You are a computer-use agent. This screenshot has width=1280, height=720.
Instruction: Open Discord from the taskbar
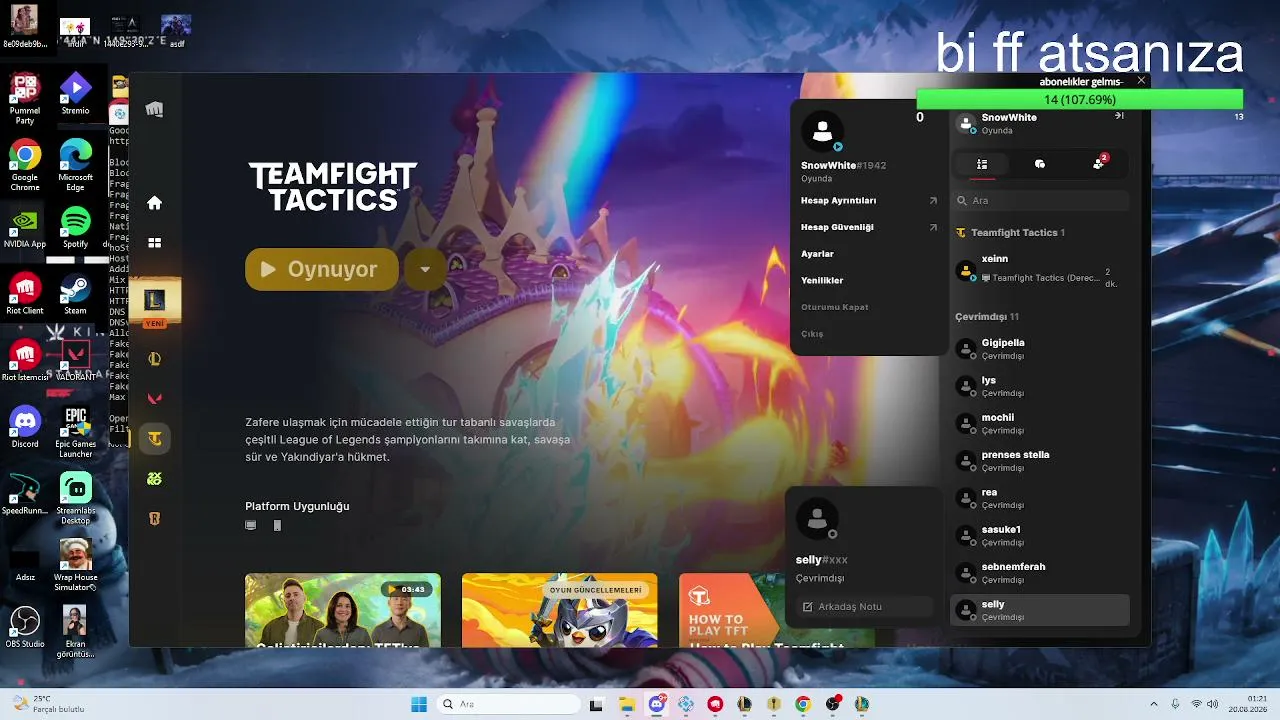tap(657, 704)
